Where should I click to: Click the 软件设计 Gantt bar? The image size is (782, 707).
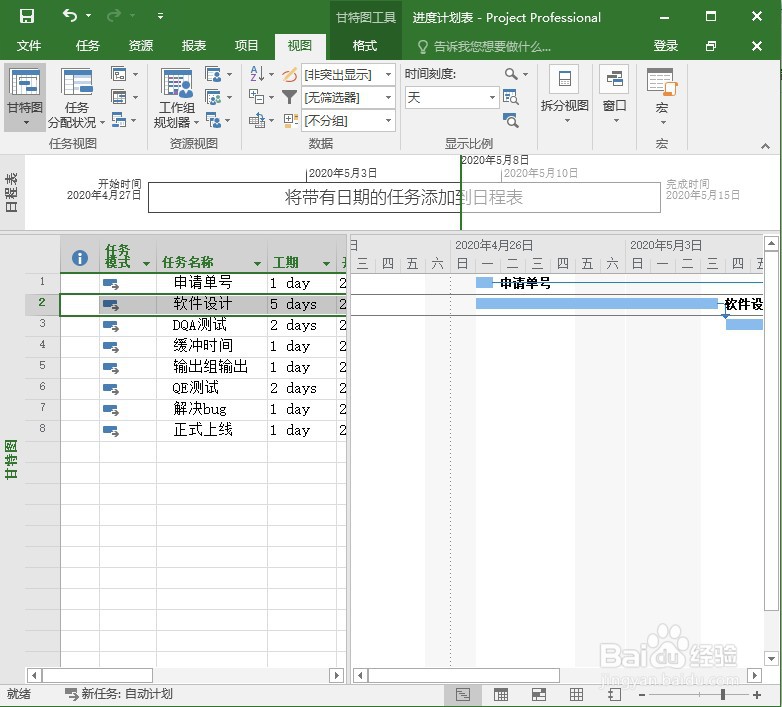[596, 304]
